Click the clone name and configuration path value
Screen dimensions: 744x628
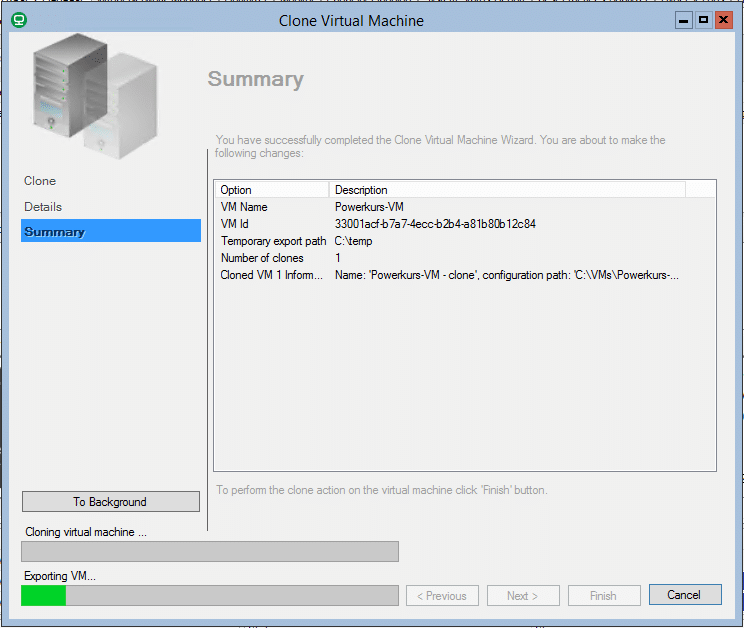coord(506,275)
